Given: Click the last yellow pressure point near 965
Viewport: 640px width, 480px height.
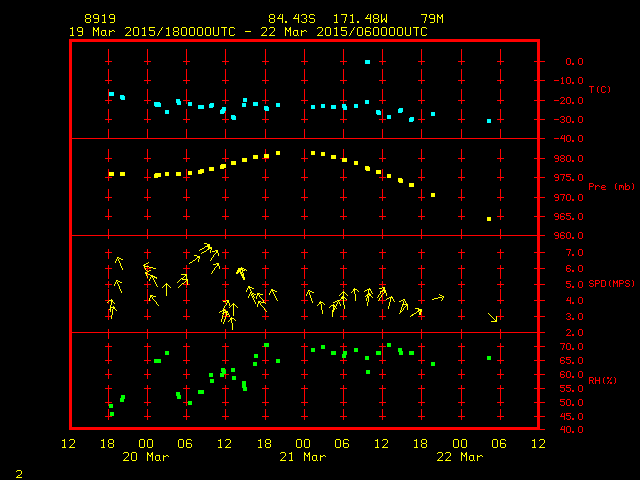Looking at the screenshot, I should [x=489, y=219].
